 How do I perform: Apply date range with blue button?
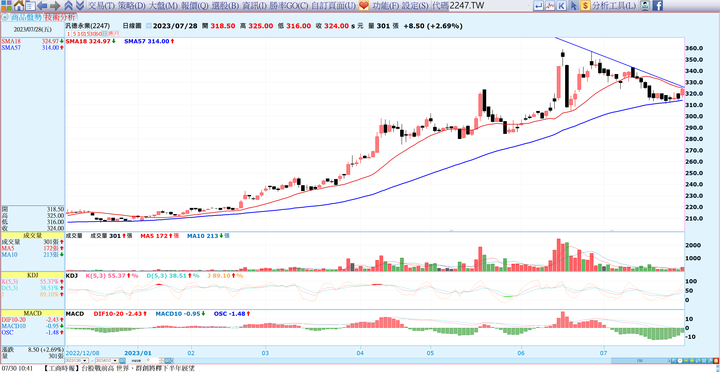pos(123,361)
